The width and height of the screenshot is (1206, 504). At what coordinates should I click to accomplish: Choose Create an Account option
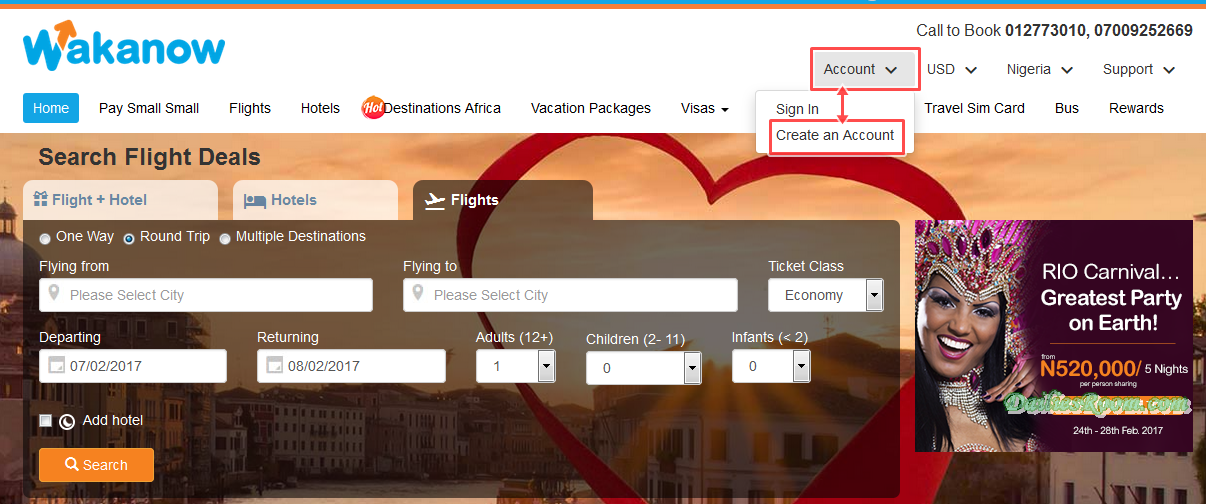[835, 135]
